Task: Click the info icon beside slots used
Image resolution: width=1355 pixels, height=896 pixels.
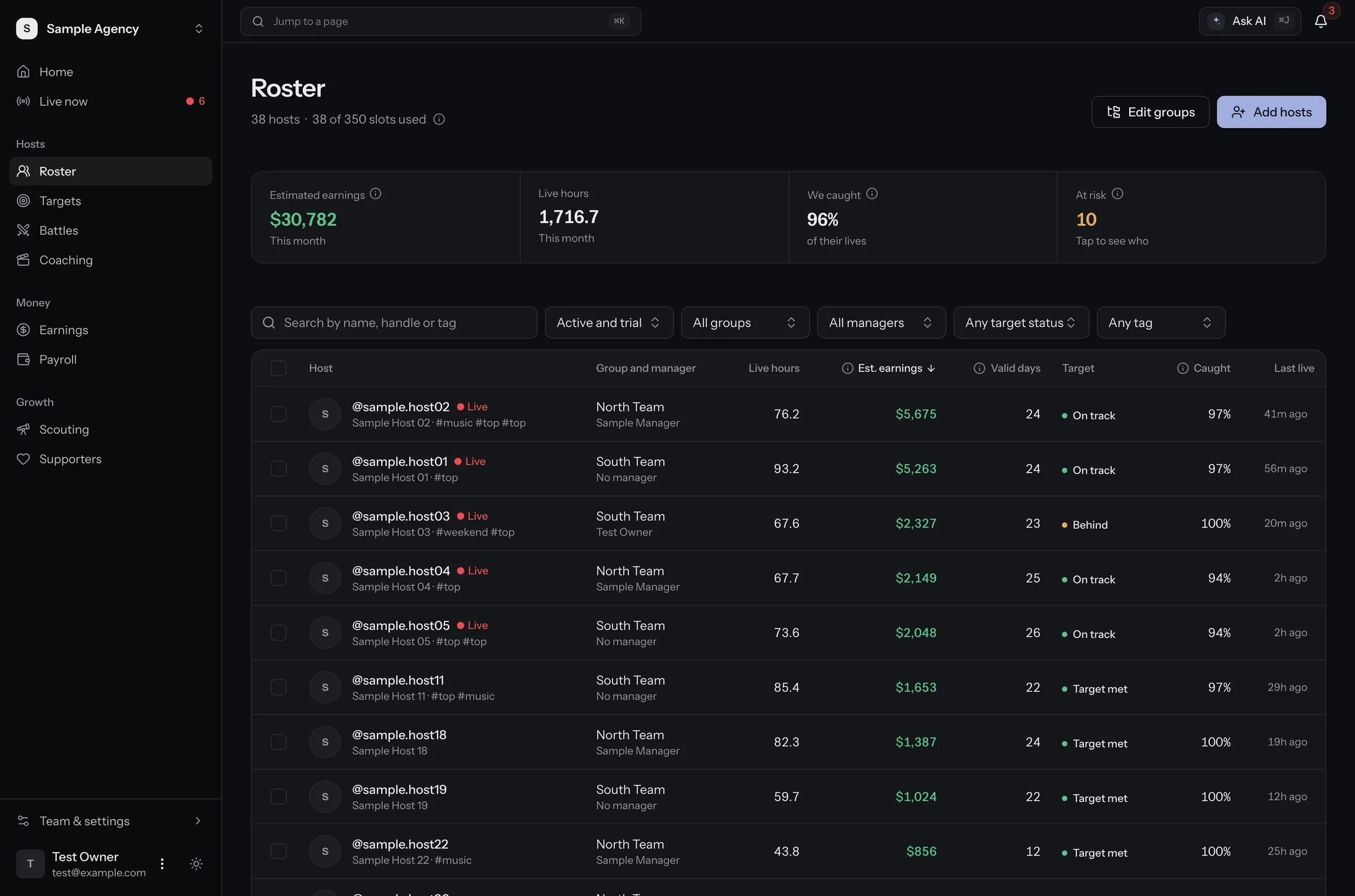Action: point(439,119)
